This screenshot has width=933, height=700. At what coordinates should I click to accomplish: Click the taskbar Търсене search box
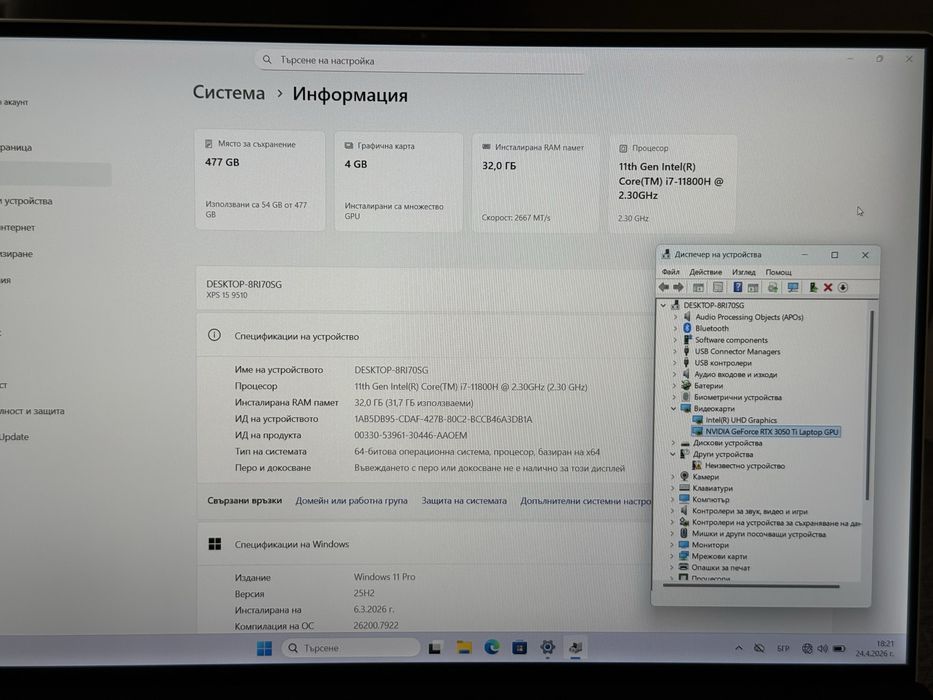pyautogui.click(x=350, y=648)
